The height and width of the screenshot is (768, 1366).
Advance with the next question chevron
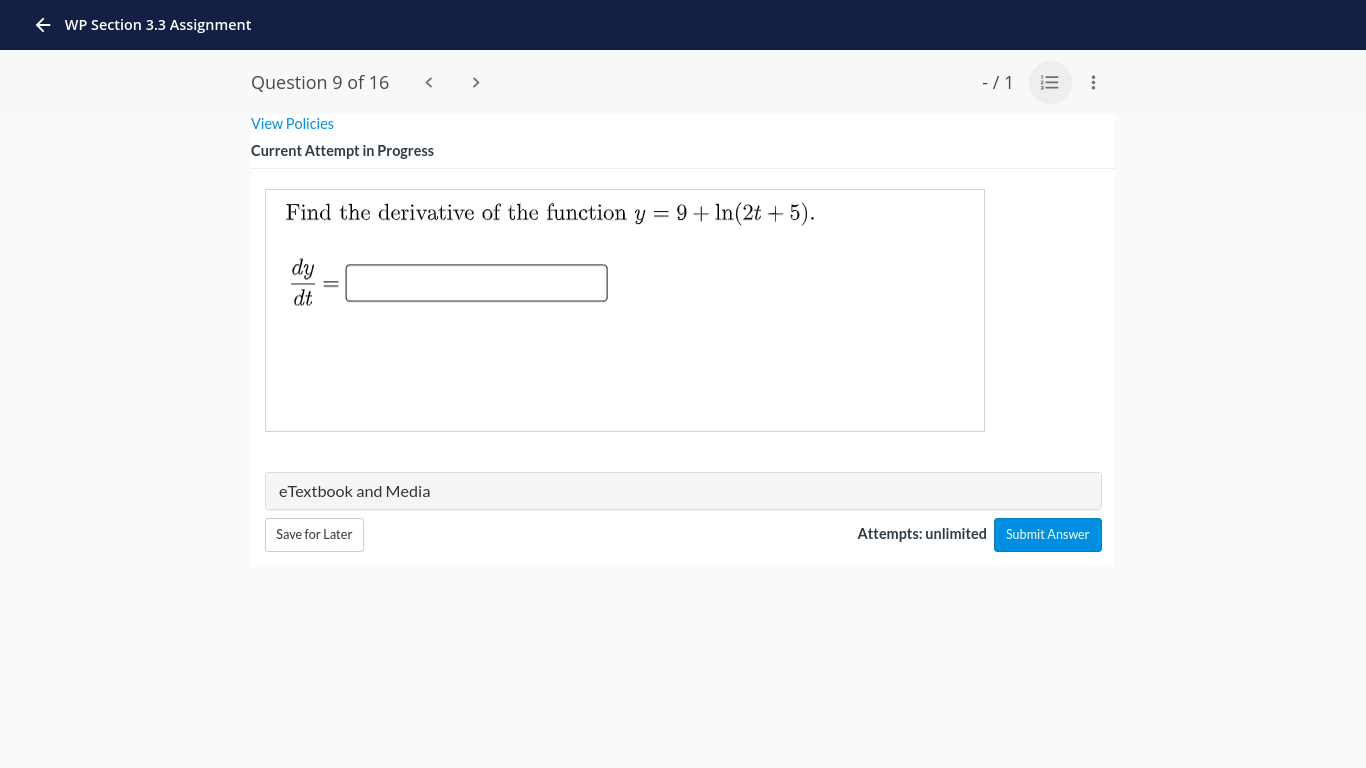click(x=476, y=82)
